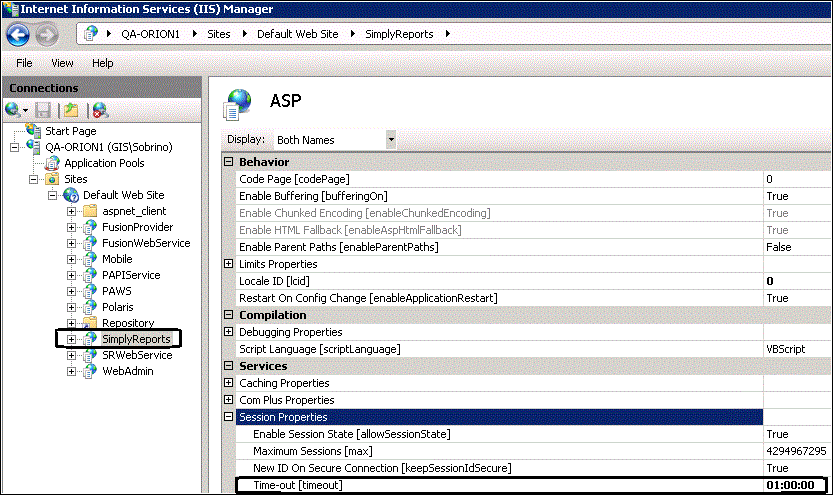Click the Up folder toolbar icon
The height and width of the screenshot is (495, 833).
tap(71, 109)
